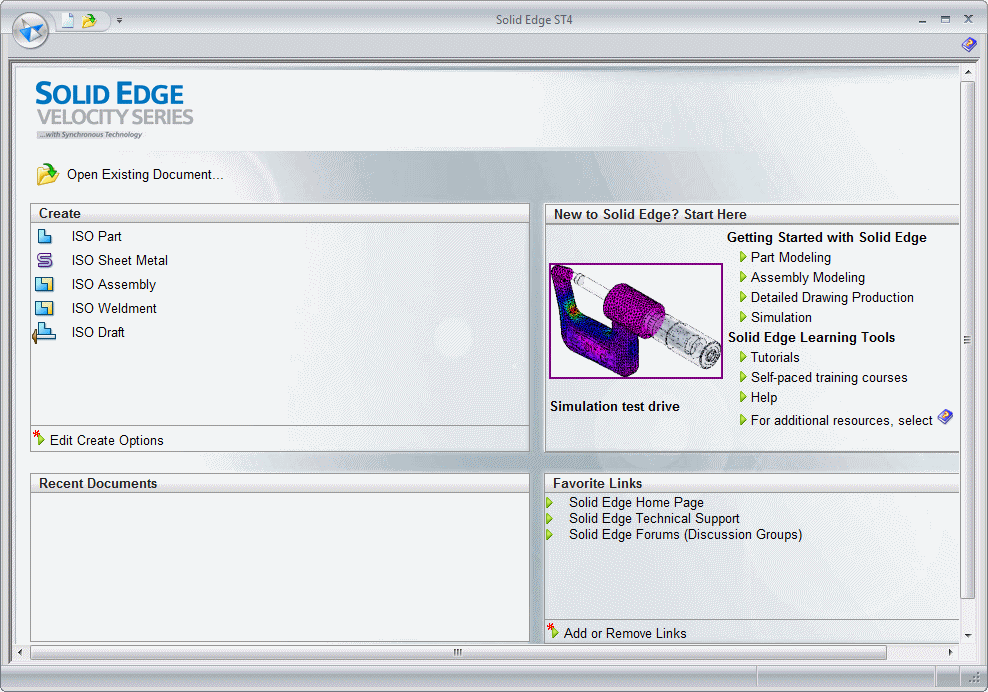Viewport: 988px width, 692px height.
Task: Click the green arrow beside Assembly Modeling
Action: 743,277
